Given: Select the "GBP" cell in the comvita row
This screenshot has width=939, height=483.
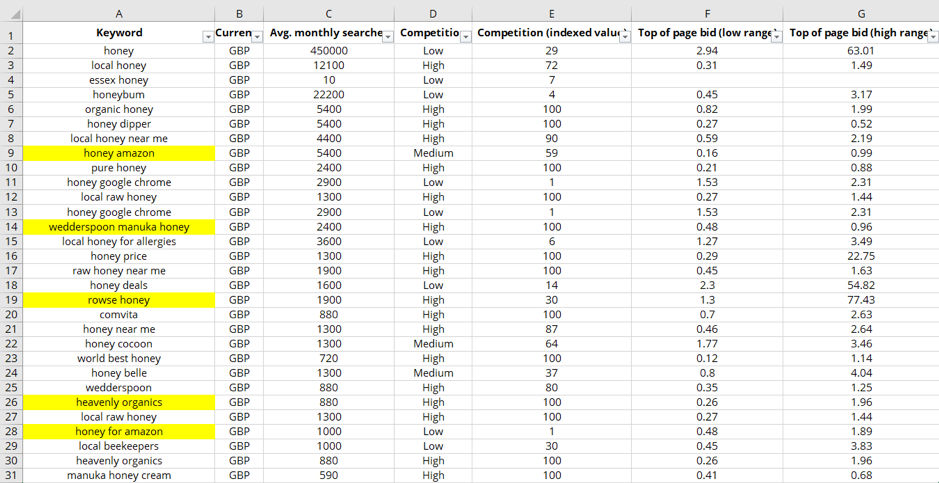Looking at the screenshot, I should [239, 315].
